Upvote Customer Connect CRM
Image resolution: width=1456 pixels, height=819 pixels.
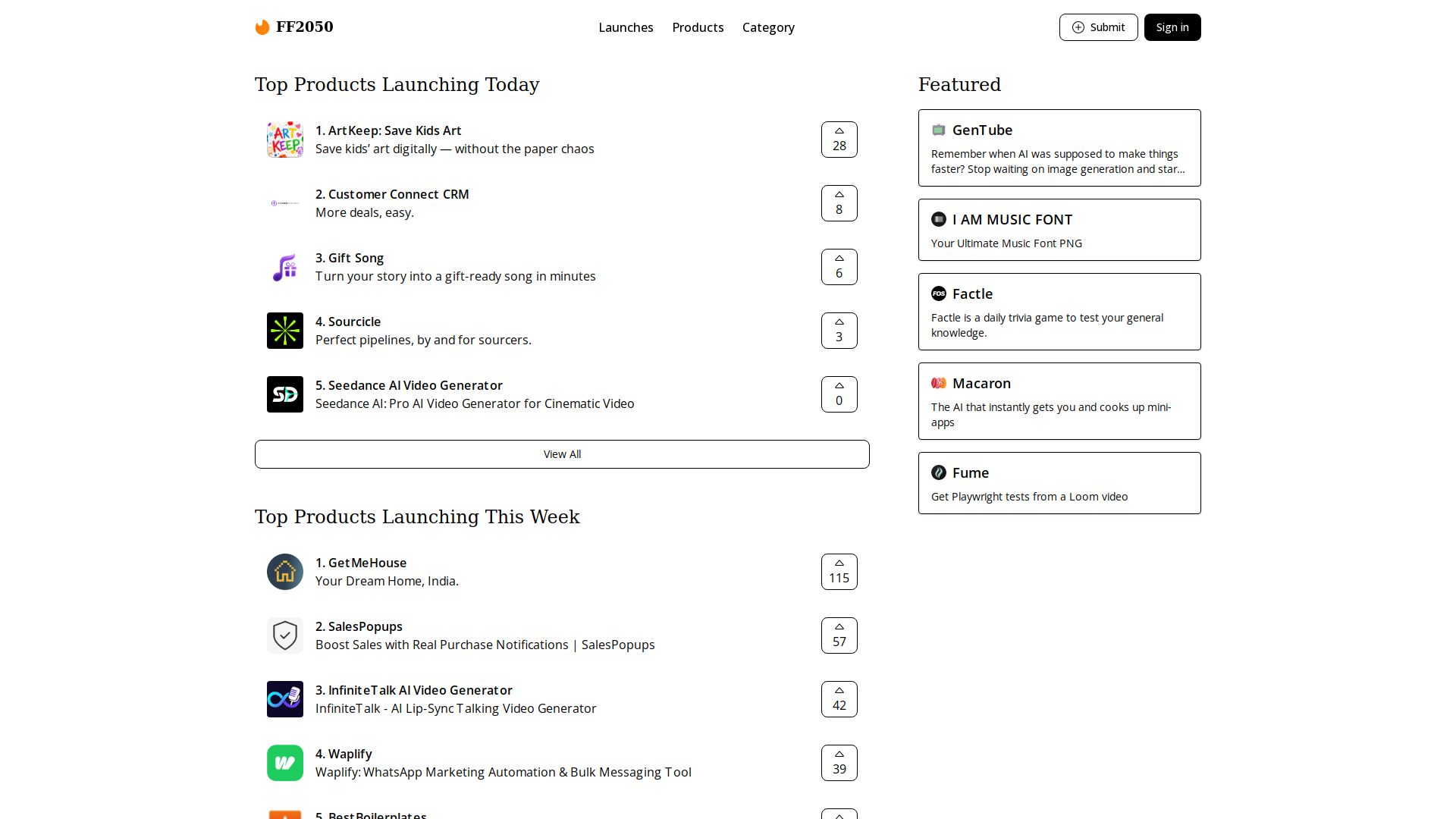click(x=839, y=203)
